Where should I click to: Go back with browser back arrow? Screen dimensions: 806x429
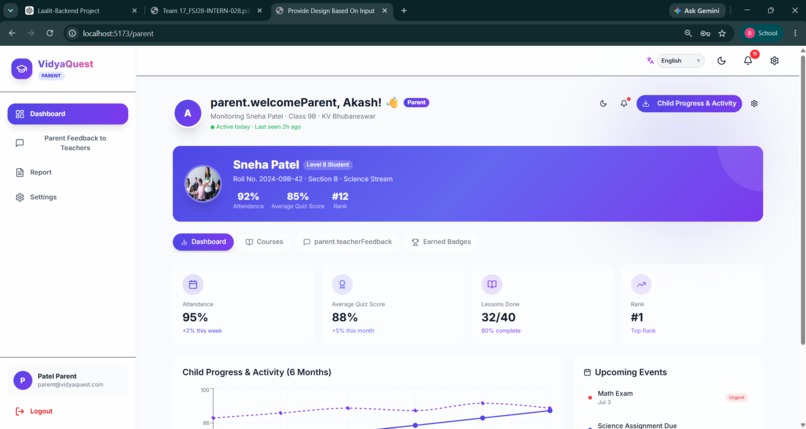click(x=12, y=33)
